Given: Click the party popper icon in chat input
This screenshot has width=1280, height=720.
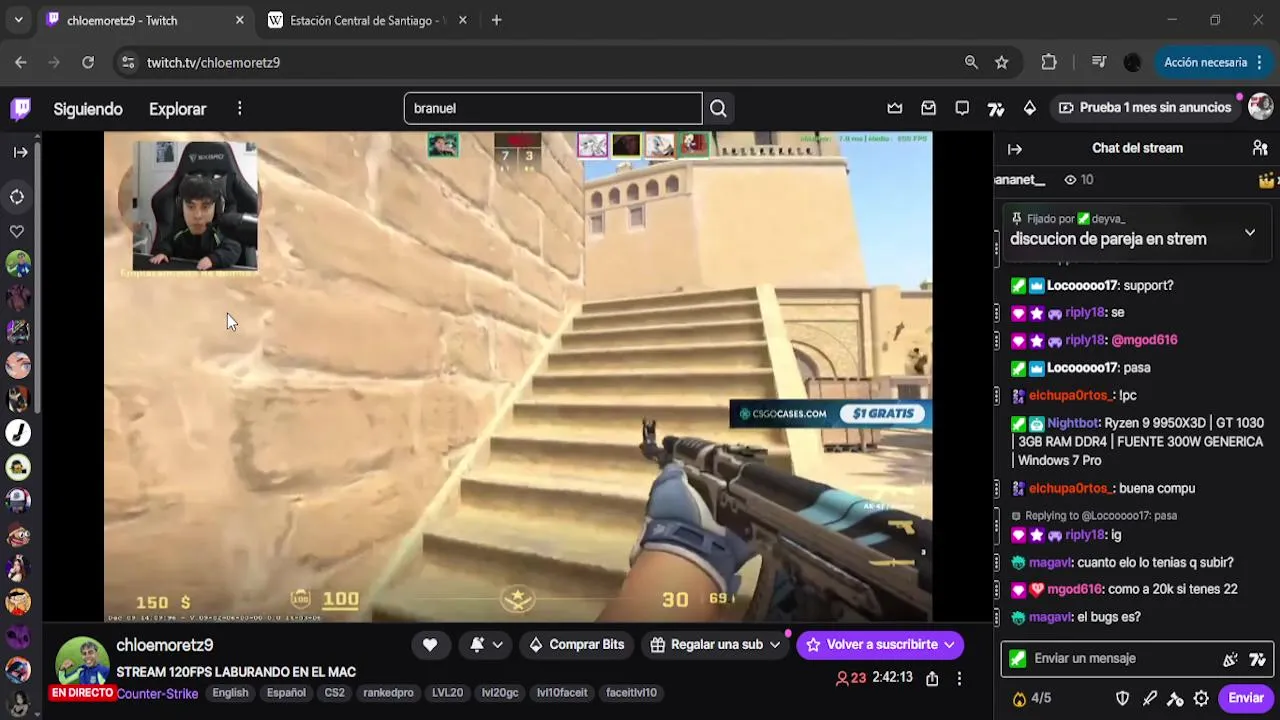Looking at the screenshot, I should point(1230,659).
